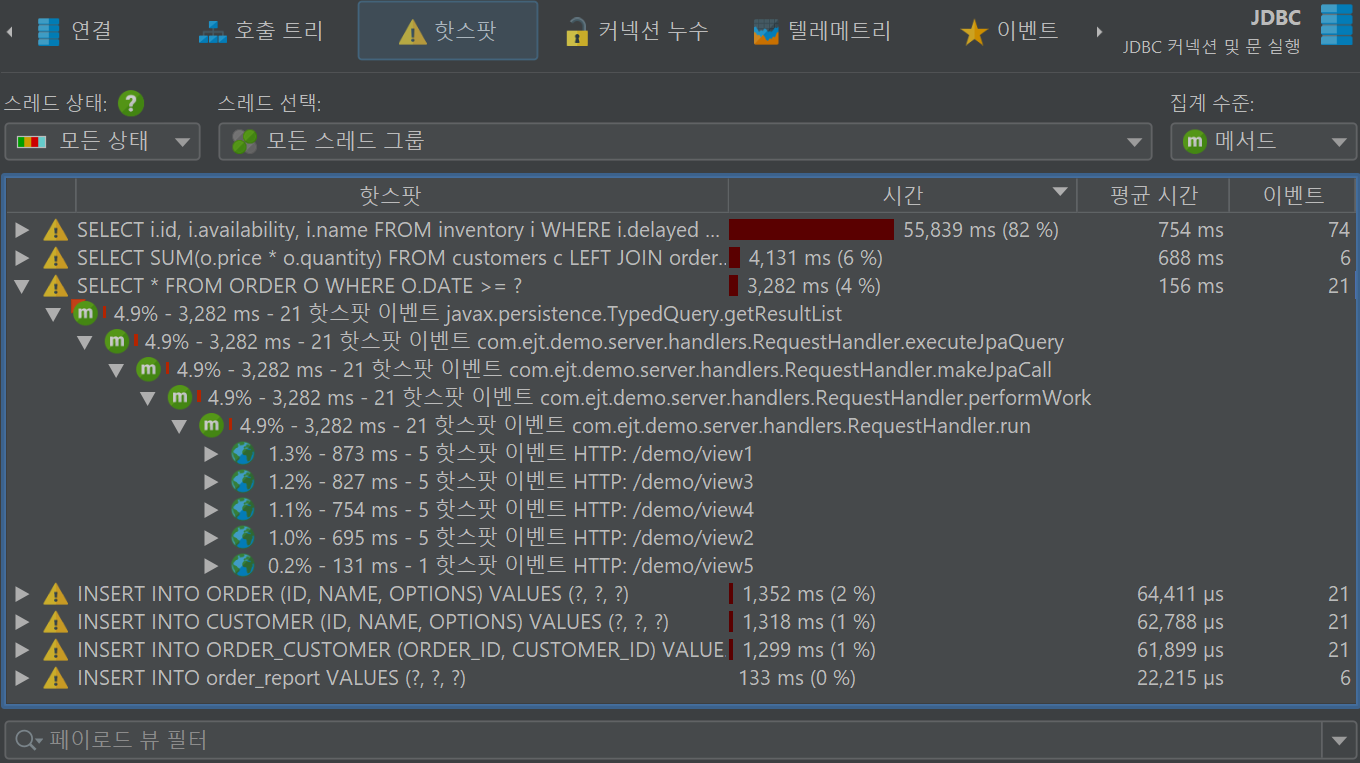Click globe icon of HTTP: /demo/view1
The height and width of the screenshot is (763, 1360).
point(243,454)
